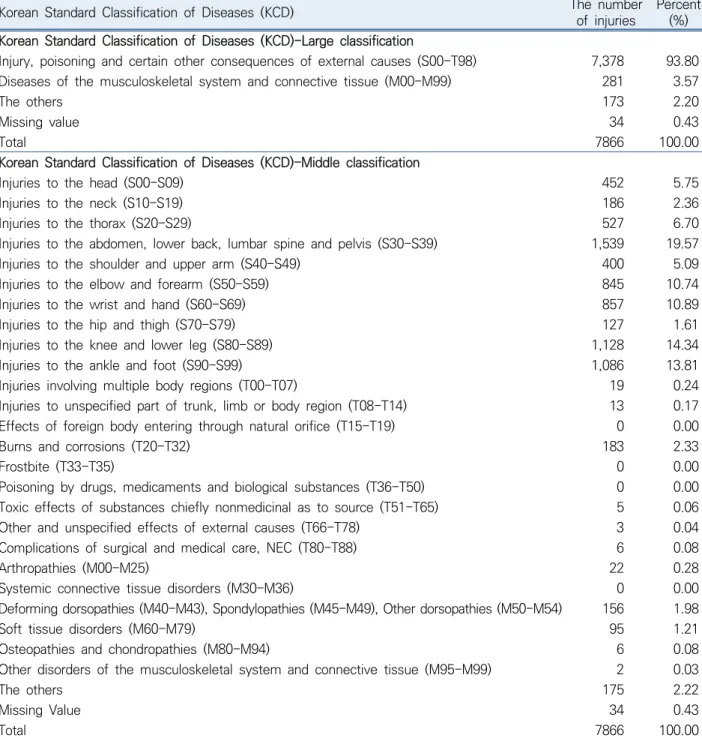The width and height of the screenshot is (702, 738).
Task: Select the 183 value for burns
Action: [x=613, y=446]
